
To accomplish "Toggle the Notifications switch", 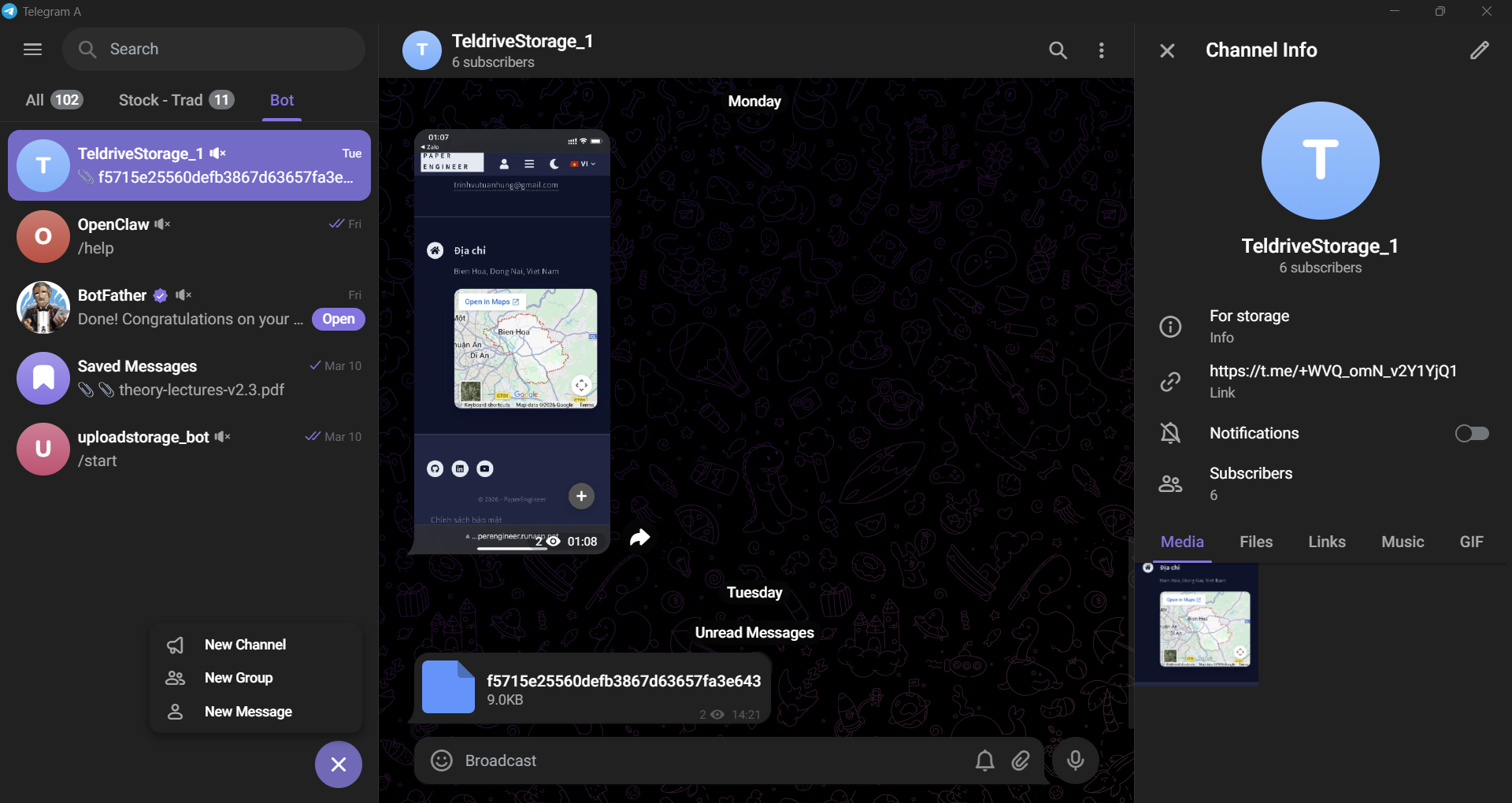I will (1471, 434).
